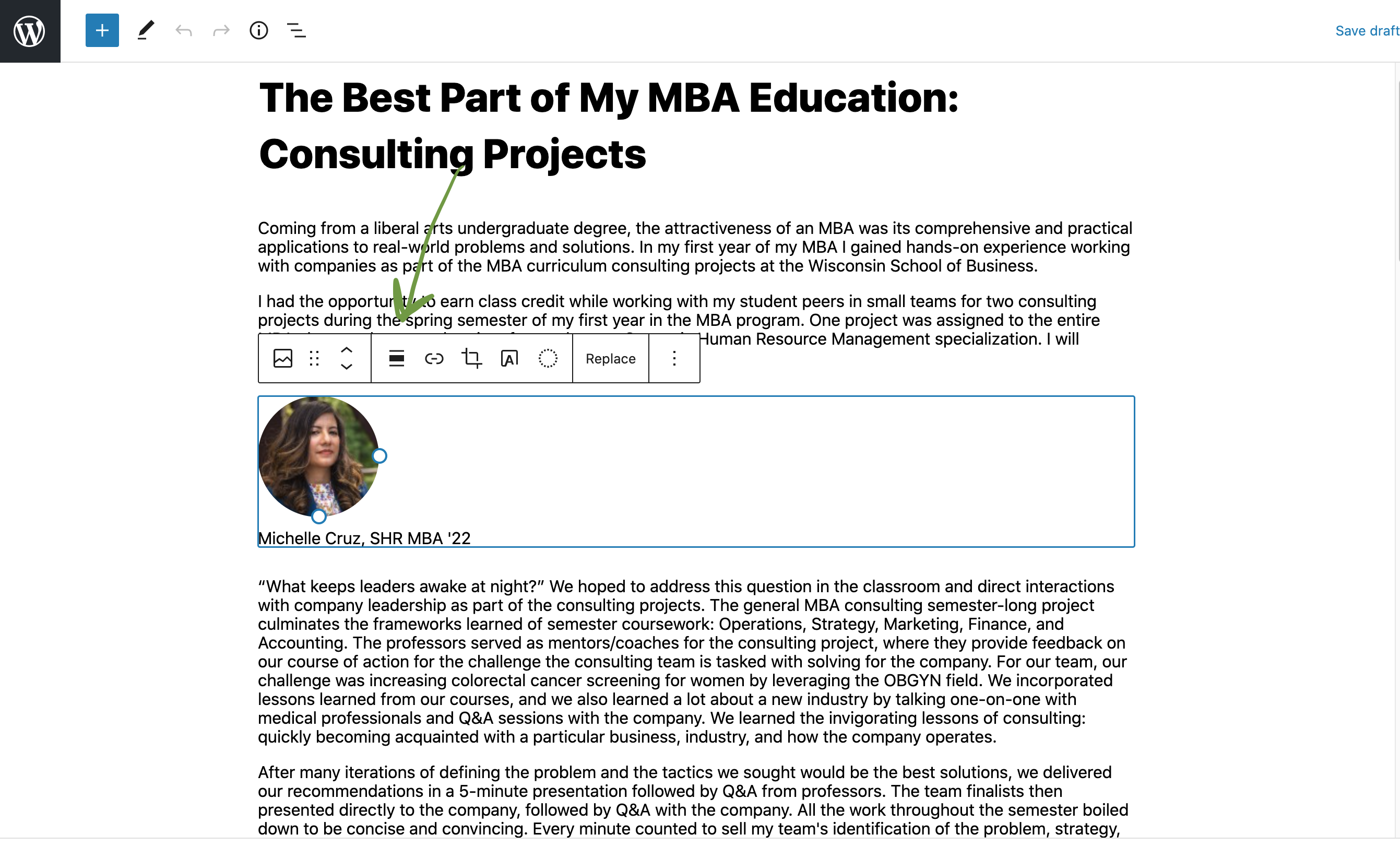1400x846 pixels.
Task: Open the block Options three-dot menu
Action: [x=674, y=358]
